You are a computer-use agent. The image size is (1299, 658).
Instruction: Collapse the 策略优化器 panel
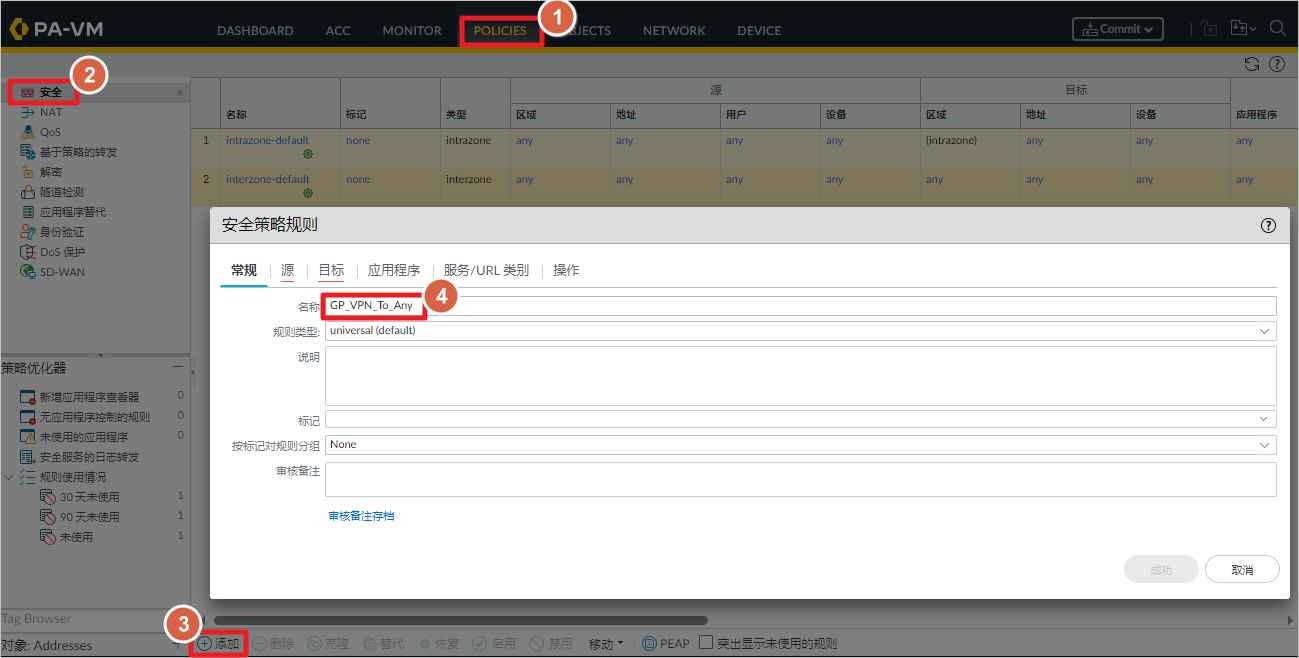coord(177,368)
